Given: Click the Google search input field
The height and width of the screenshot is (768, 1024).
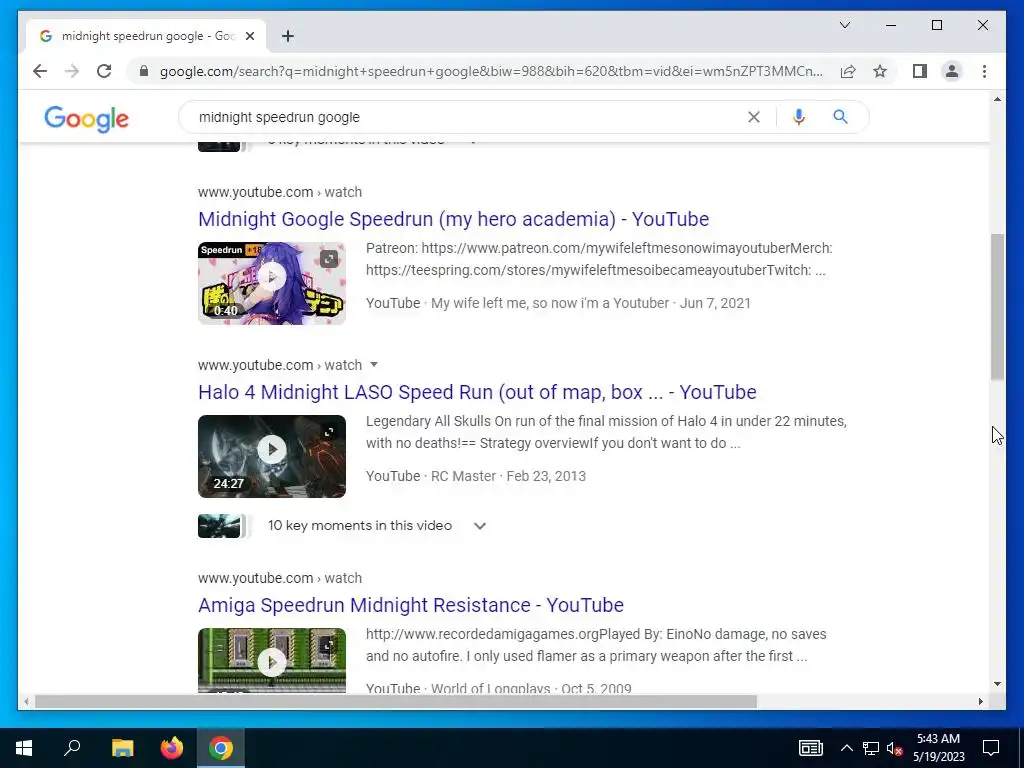Looking at the screenshot, I should (467, 117).
